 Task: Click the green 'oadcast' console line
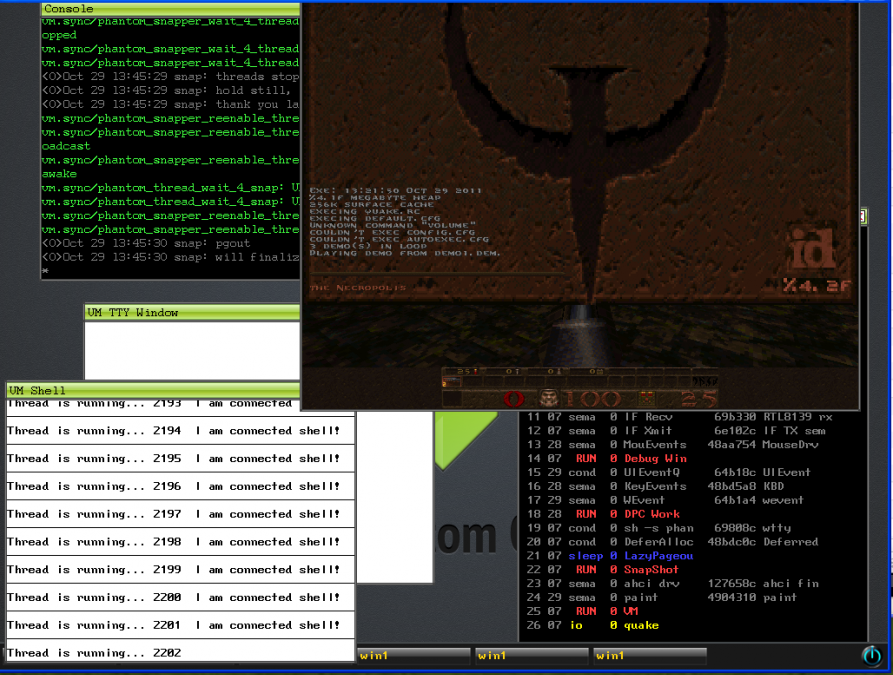(66, 146)
